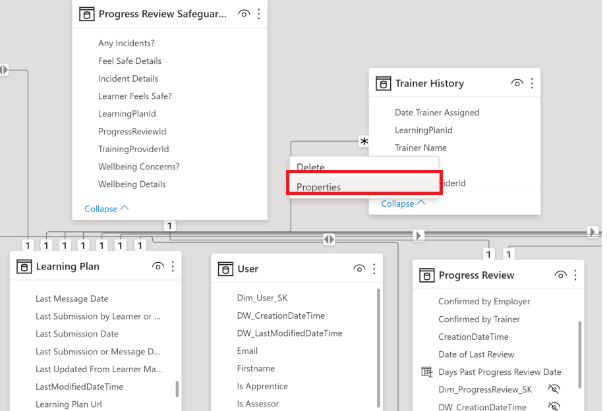Unhide the DW_CreationDateTime field in Progress Review
The image size is (607, 411).
point(554,406)
